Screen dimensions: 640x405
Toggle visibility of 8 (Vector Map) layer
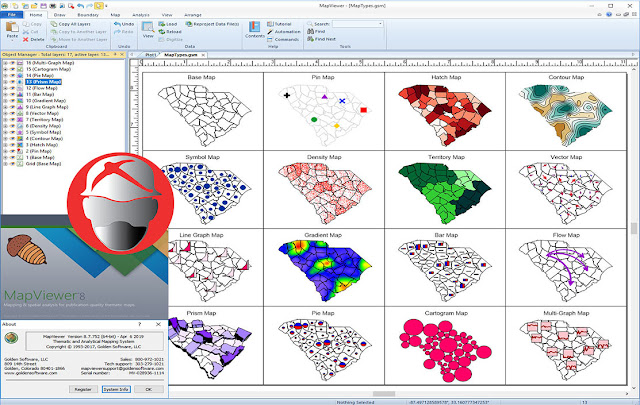[13, 113]
